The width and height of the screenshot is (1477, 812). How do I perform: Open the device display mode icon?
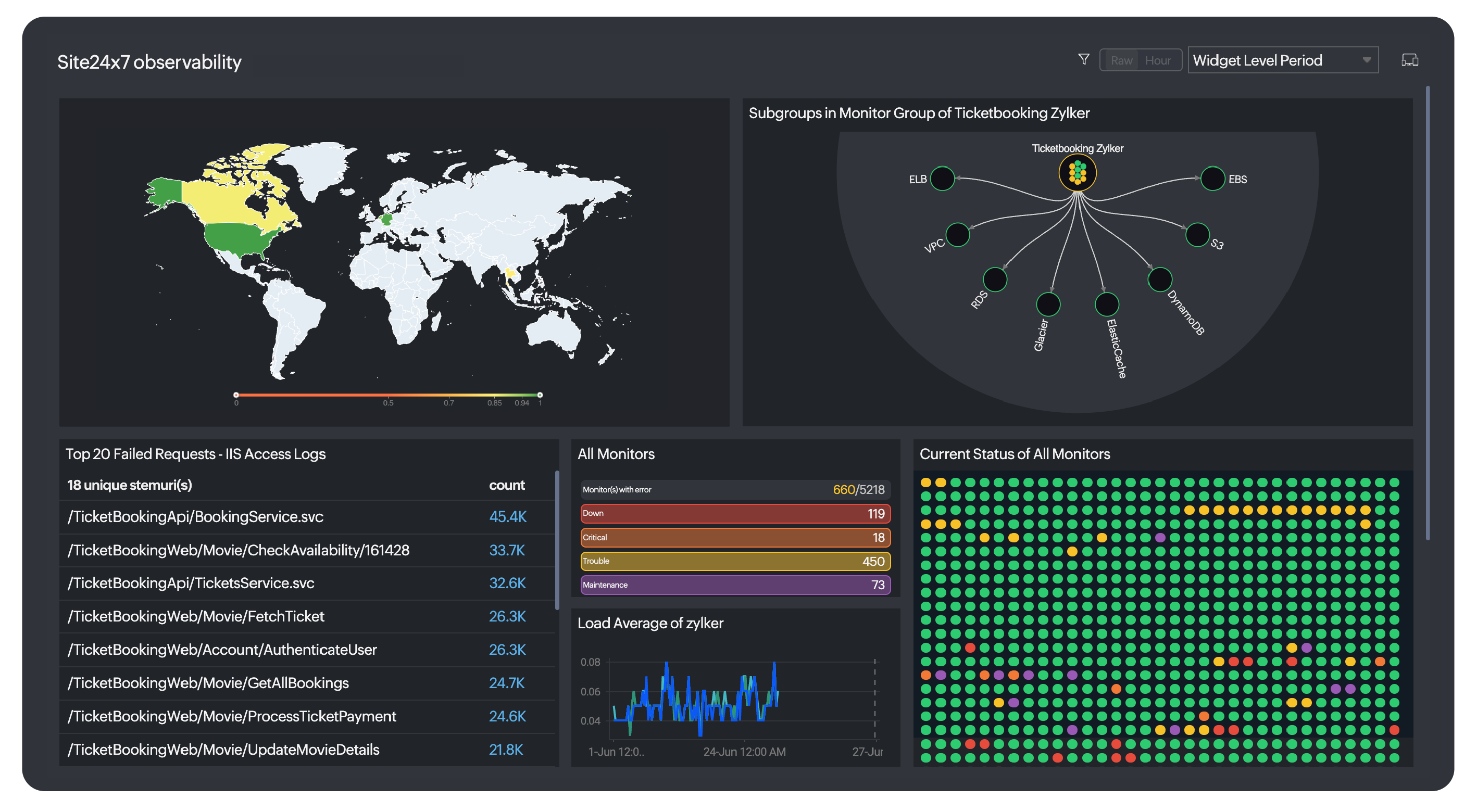click(x=1409, y=60)
